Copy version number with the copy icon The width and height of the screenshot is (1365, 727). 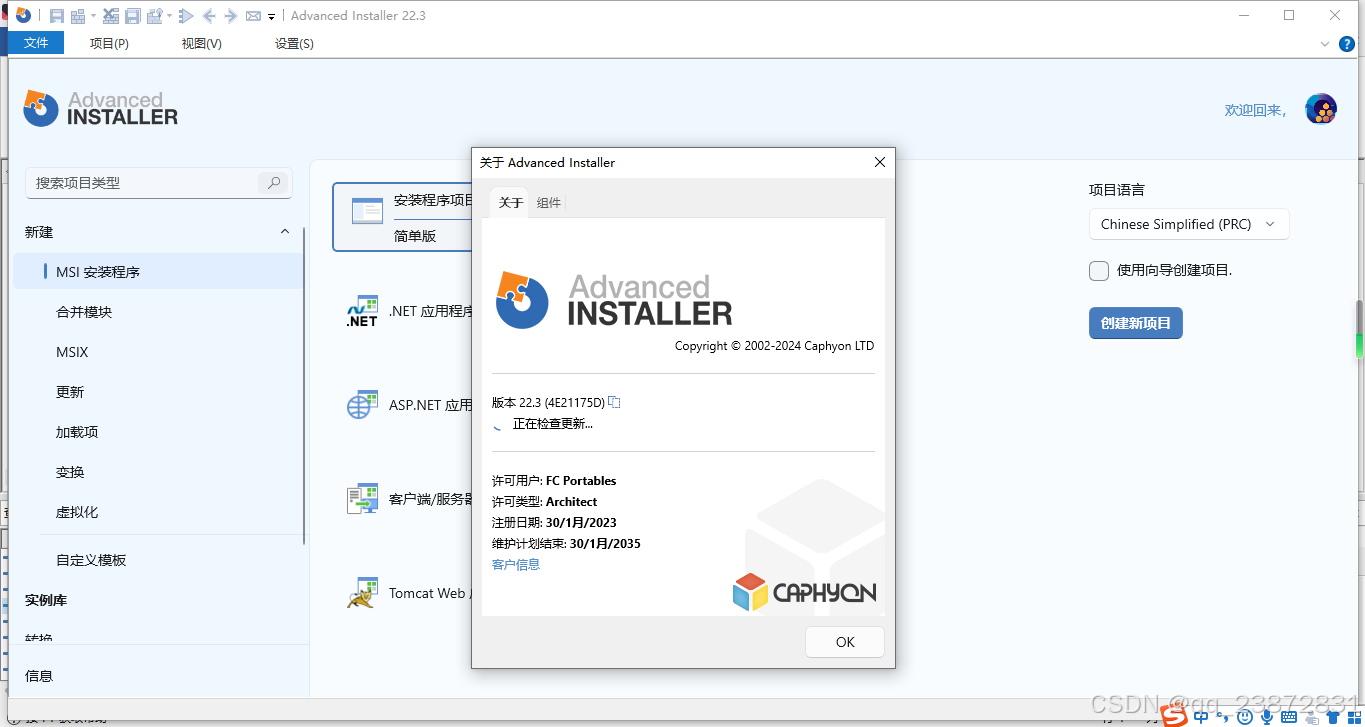click(614, 402)
